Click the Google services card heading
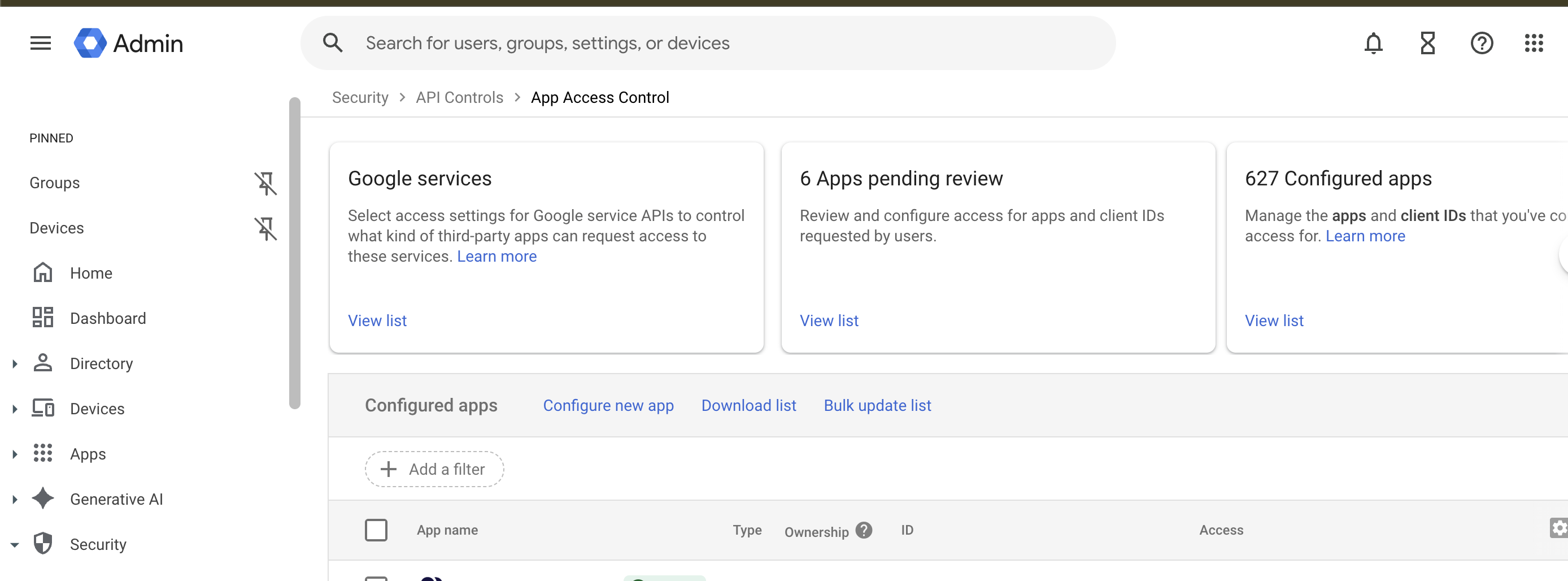 [419, 179]
